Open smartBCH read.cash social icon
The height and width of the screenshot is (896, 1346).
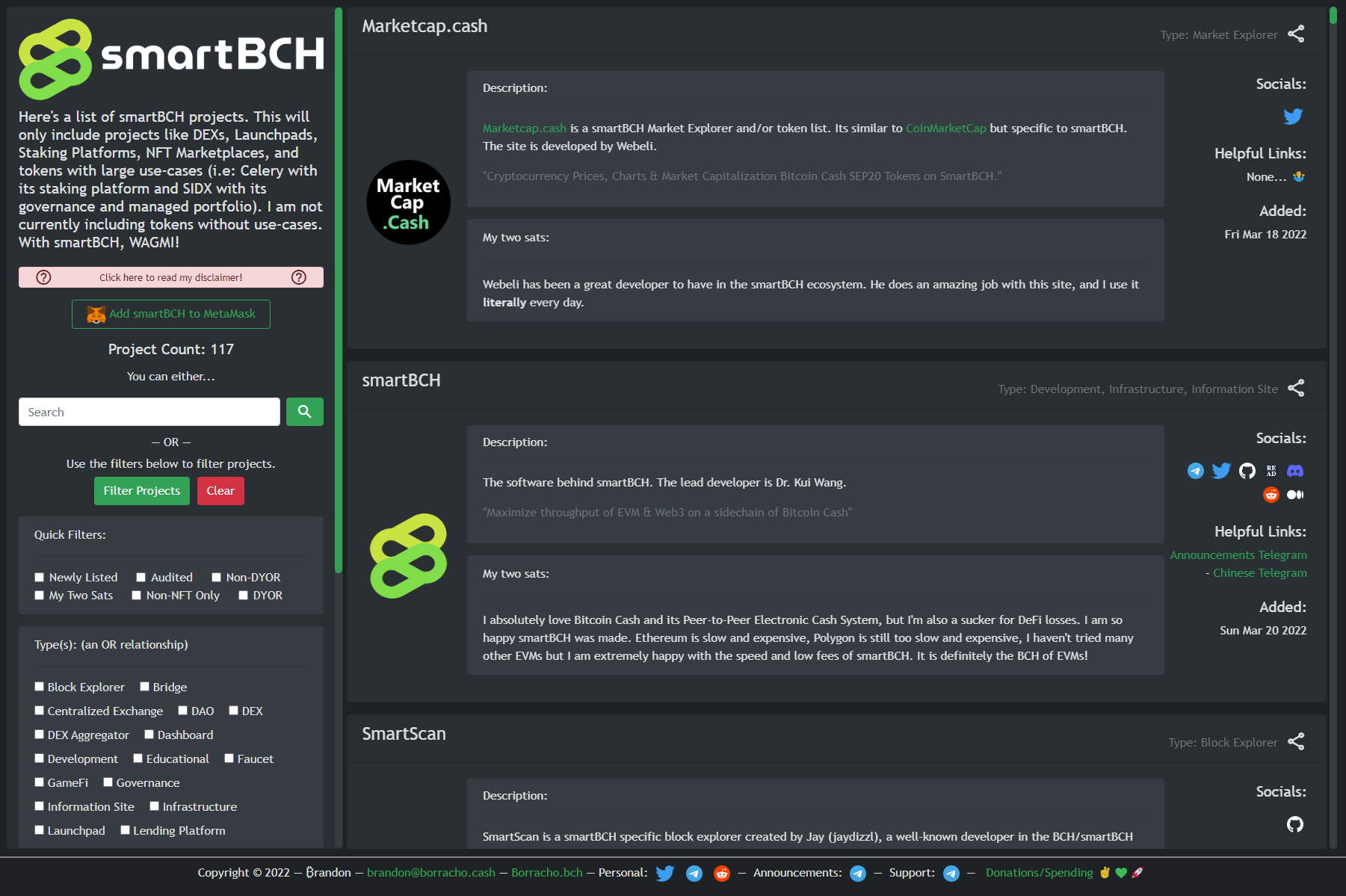click(x=1271, y=471)
